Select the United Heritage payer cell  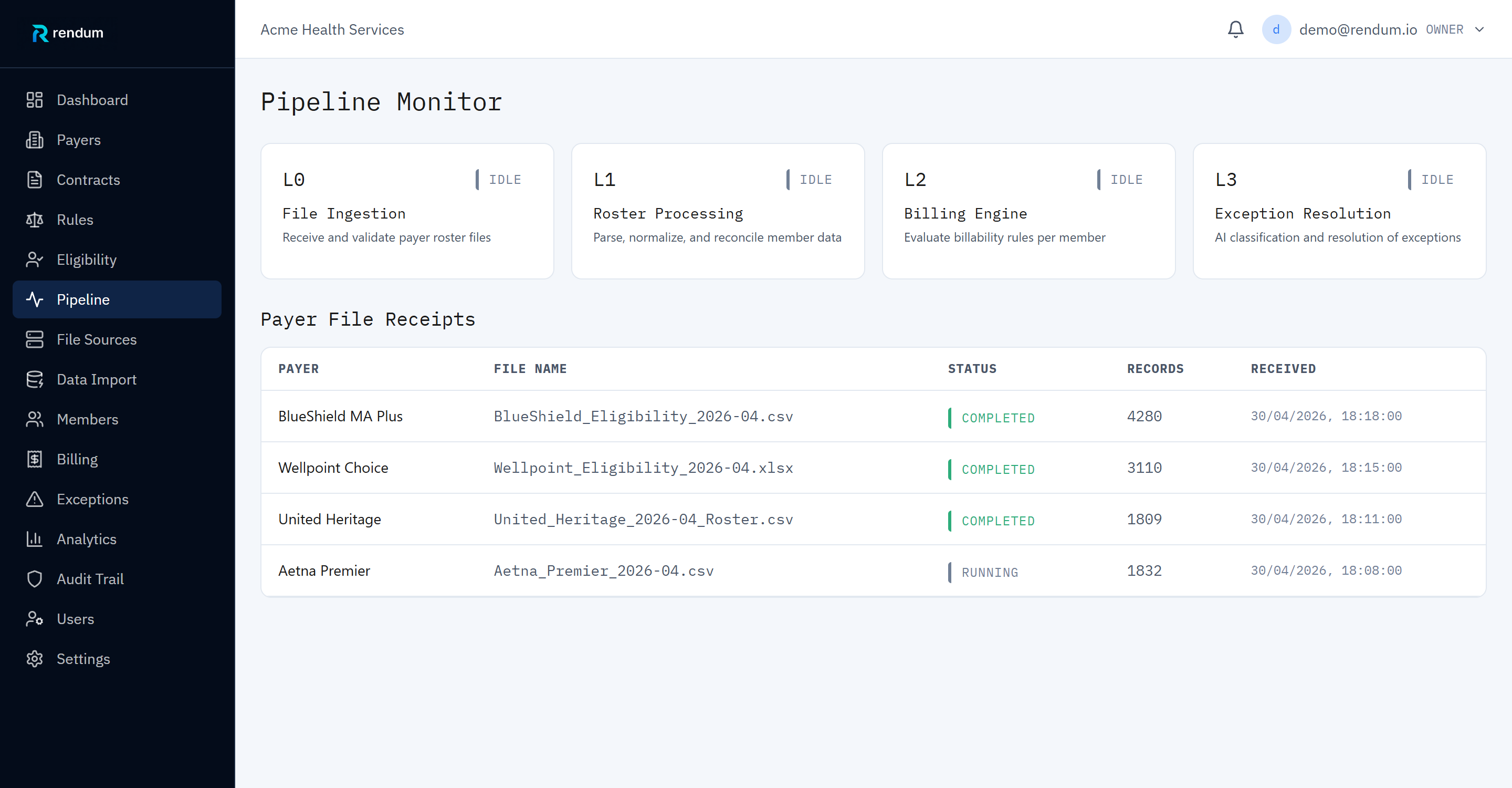(329, 520)
